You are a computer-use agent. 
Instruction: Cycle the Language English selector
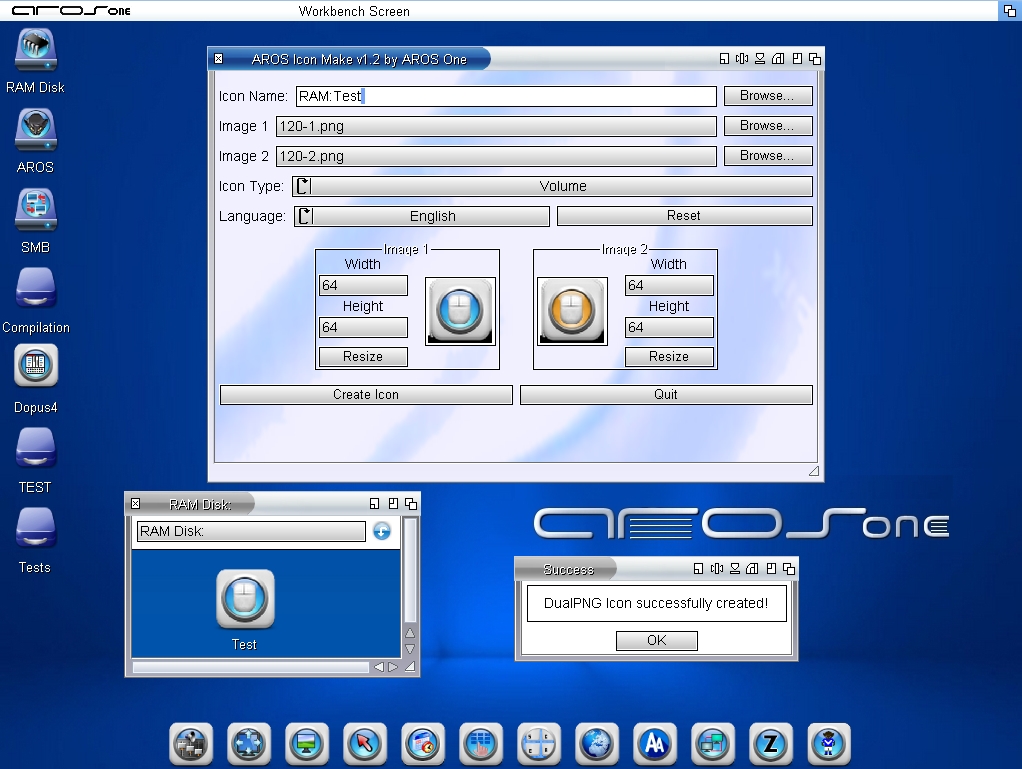(x=422, y=216)
